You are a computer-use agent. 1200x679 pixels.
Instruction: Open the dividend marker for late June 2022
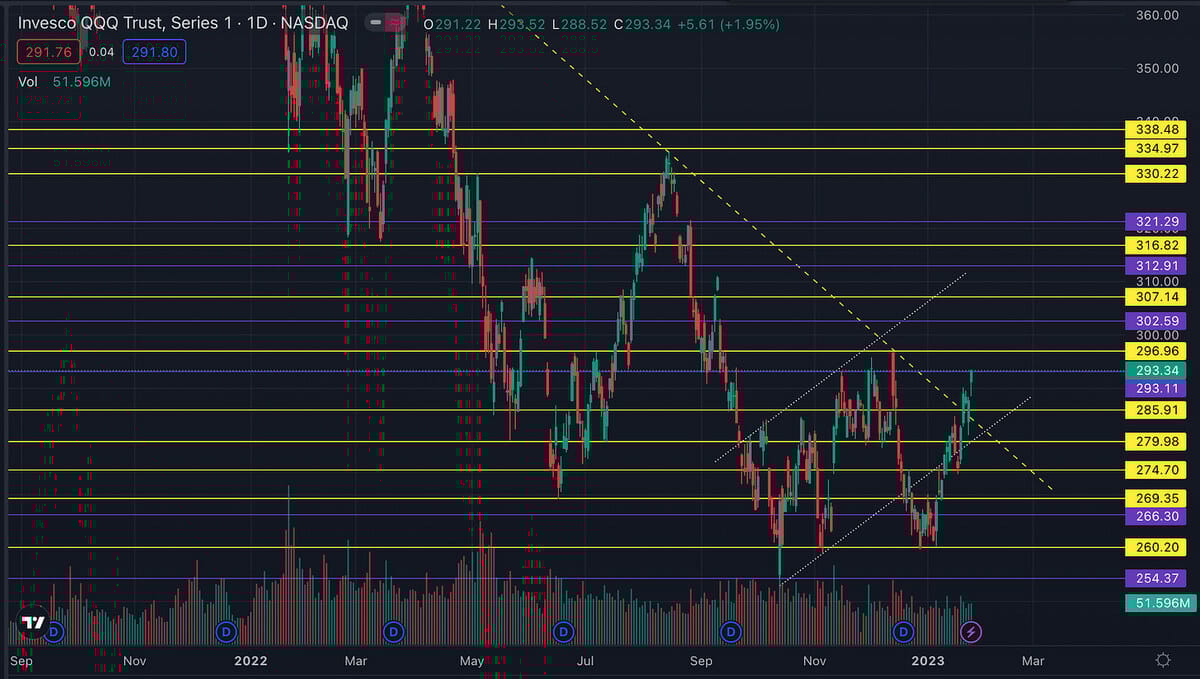coord(564,632)
